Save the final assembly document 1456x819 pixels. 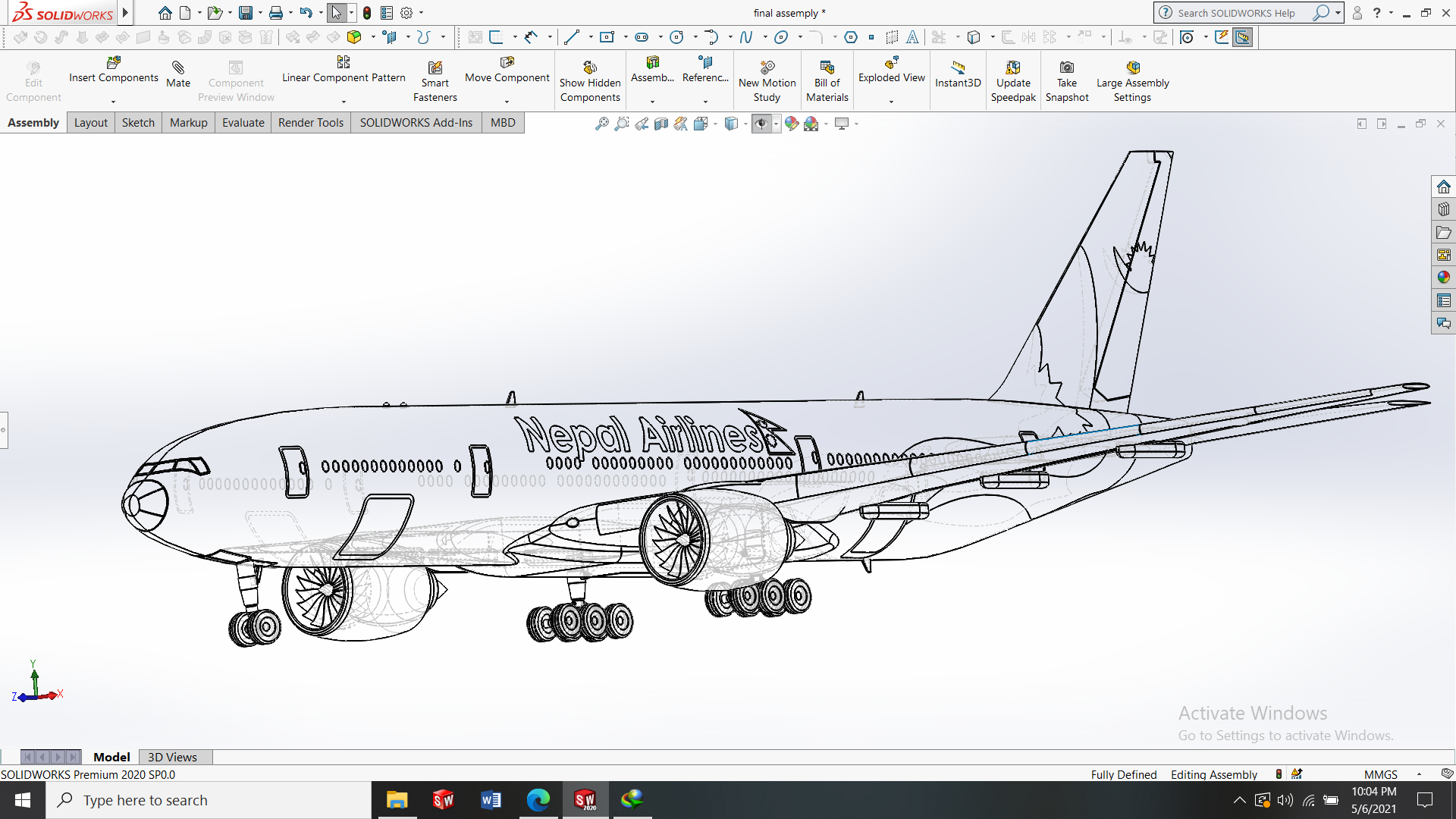tap(245, 13)
